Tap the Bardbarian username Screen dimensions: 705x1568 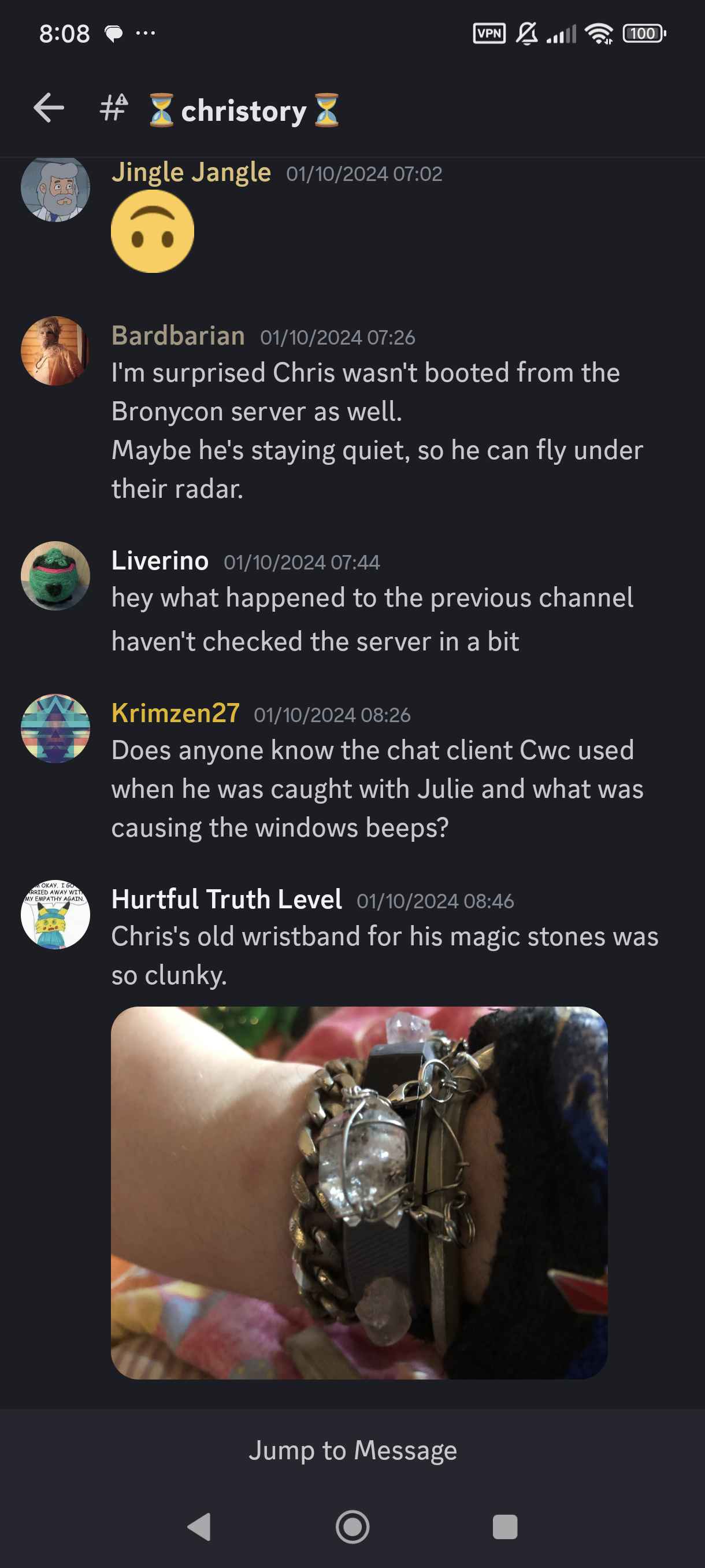(178, 335)
